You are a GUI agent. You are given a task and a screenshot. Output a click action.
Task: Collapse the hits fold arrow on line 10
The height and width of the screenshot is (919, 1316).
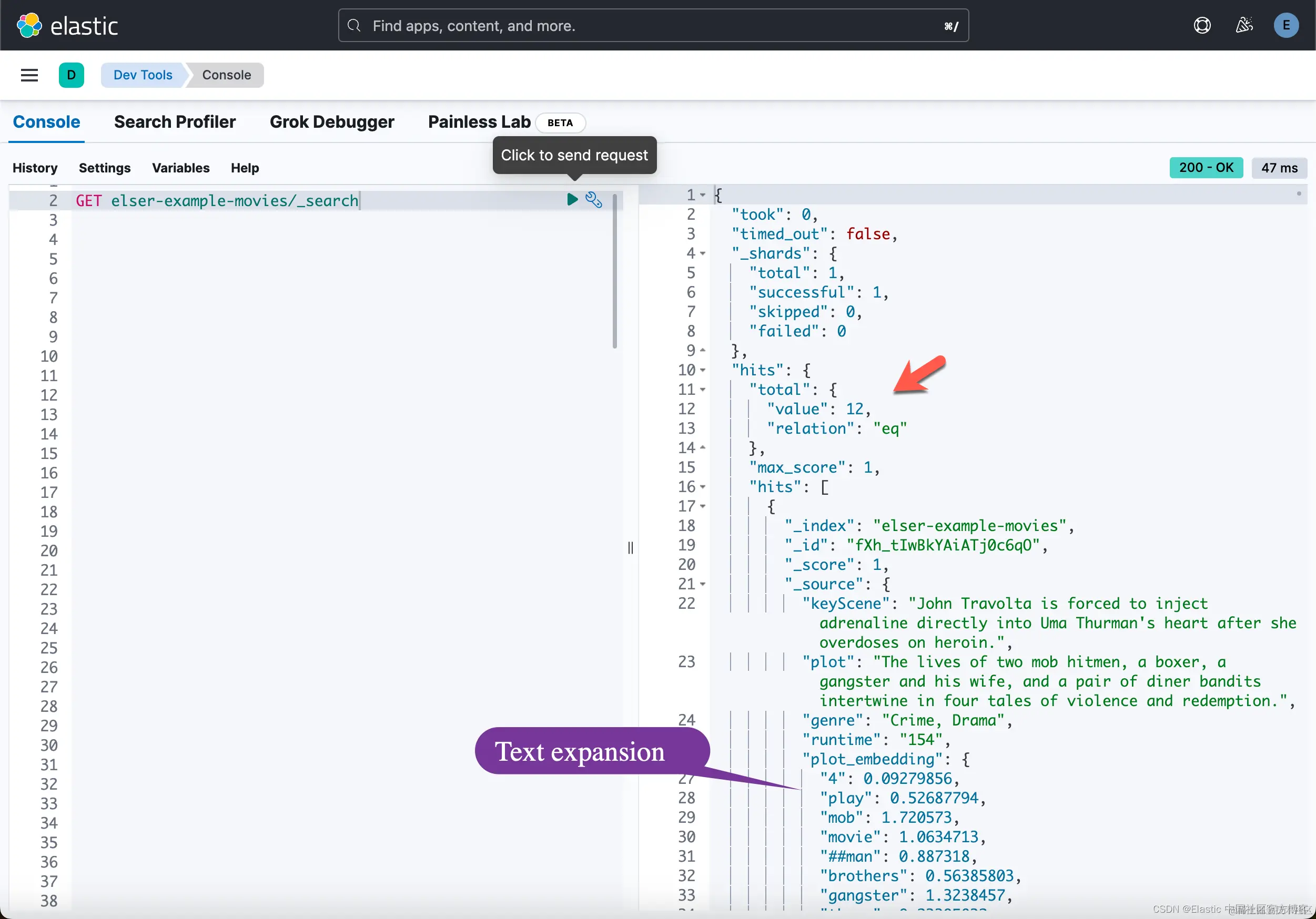pos(703,370)
